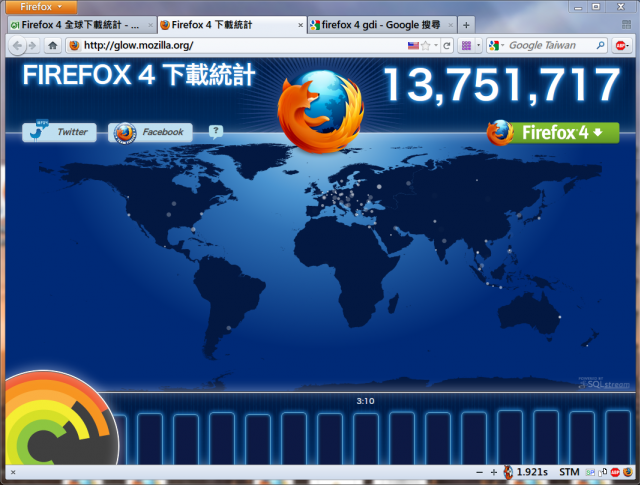Click the SQLstream powered-by link
The height and width of the screenshot is (485, 640).
604,383
